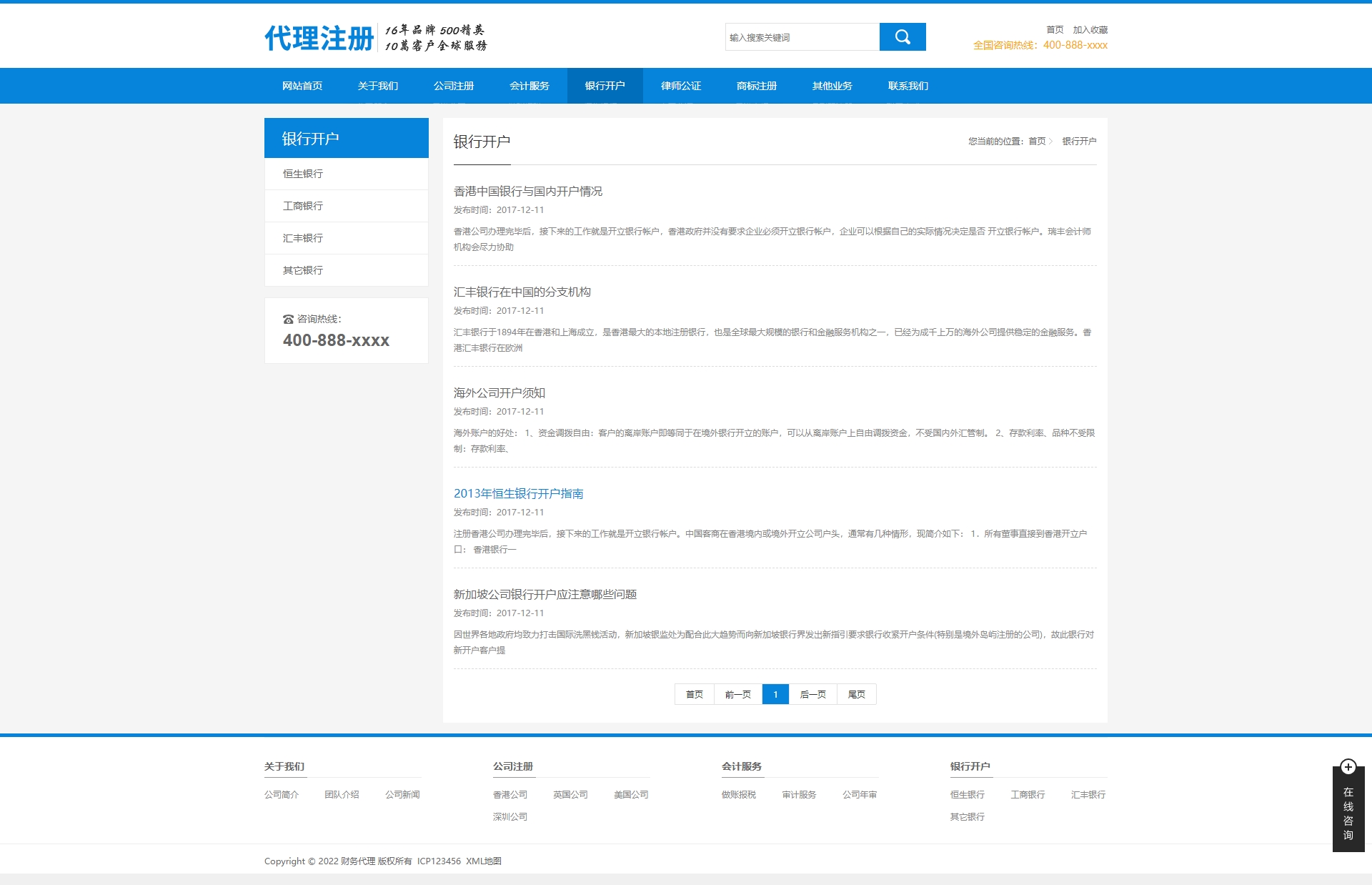Click the 前一页 pagination button

[x=738, y=694]
